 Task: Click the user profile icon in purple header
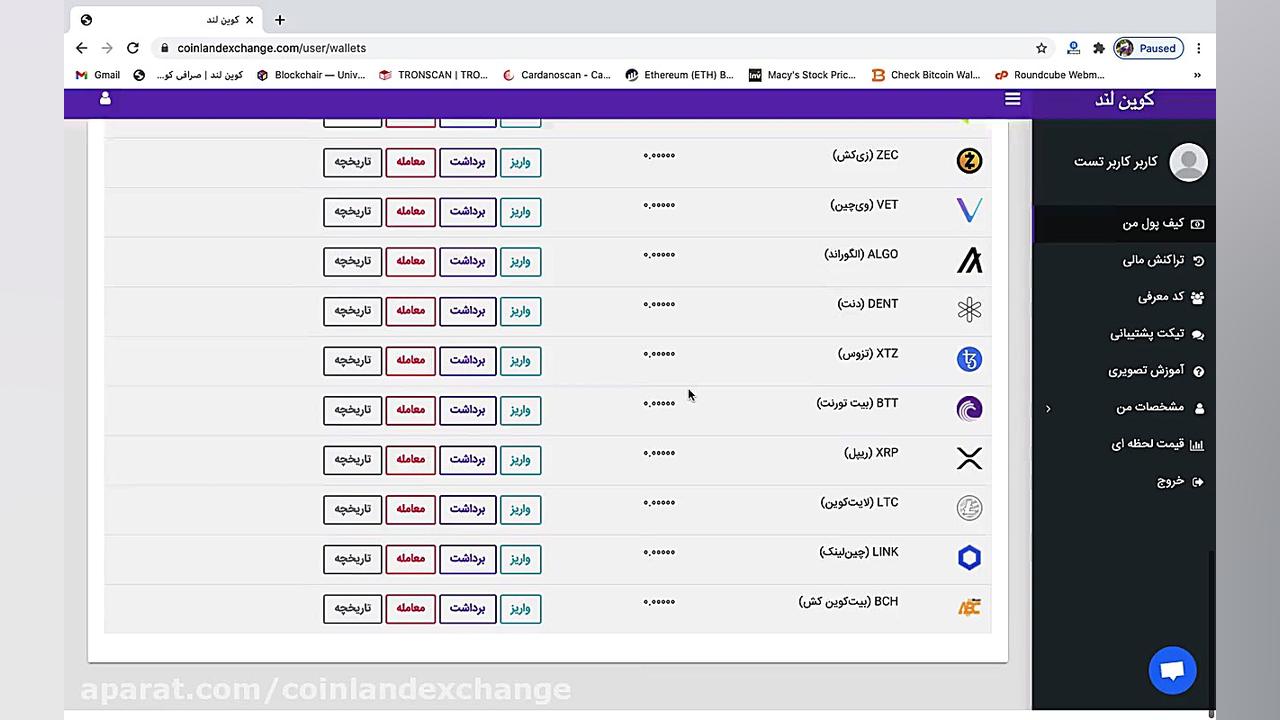[x=105, y=99]
